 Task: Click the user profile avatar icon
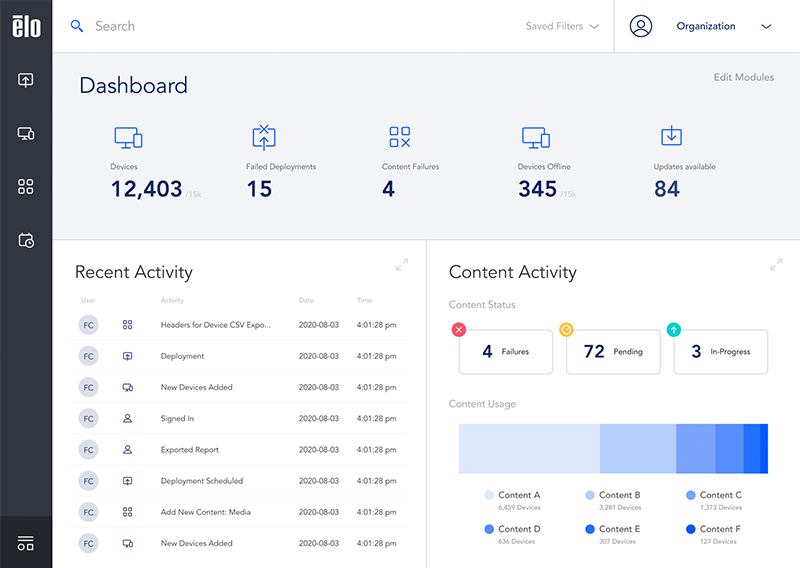tap(641, 26)
